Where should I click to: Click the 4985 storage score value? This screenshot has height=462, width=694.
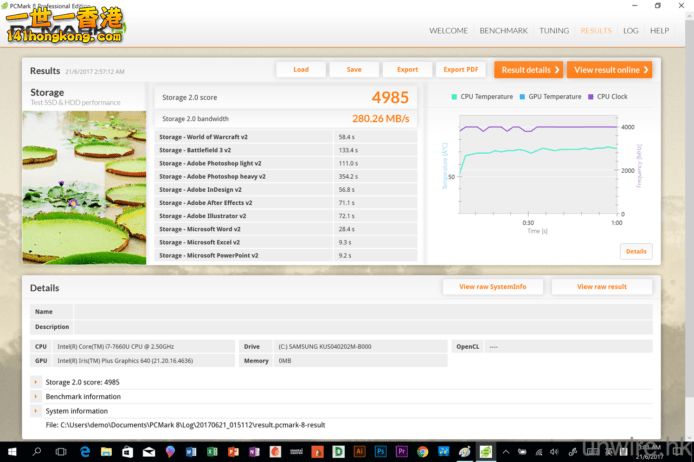(x=390, y=97)
